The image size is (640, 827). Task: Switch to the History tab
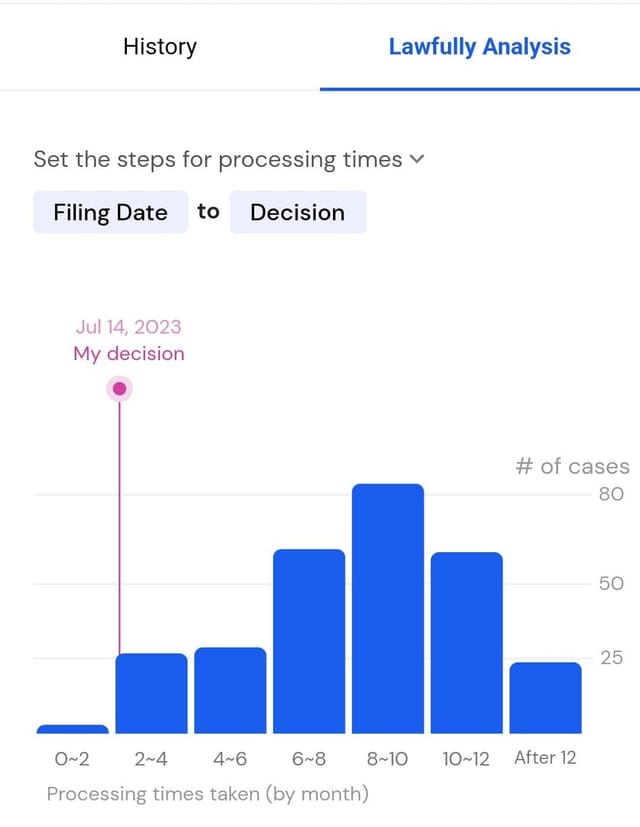pos(160,47)
